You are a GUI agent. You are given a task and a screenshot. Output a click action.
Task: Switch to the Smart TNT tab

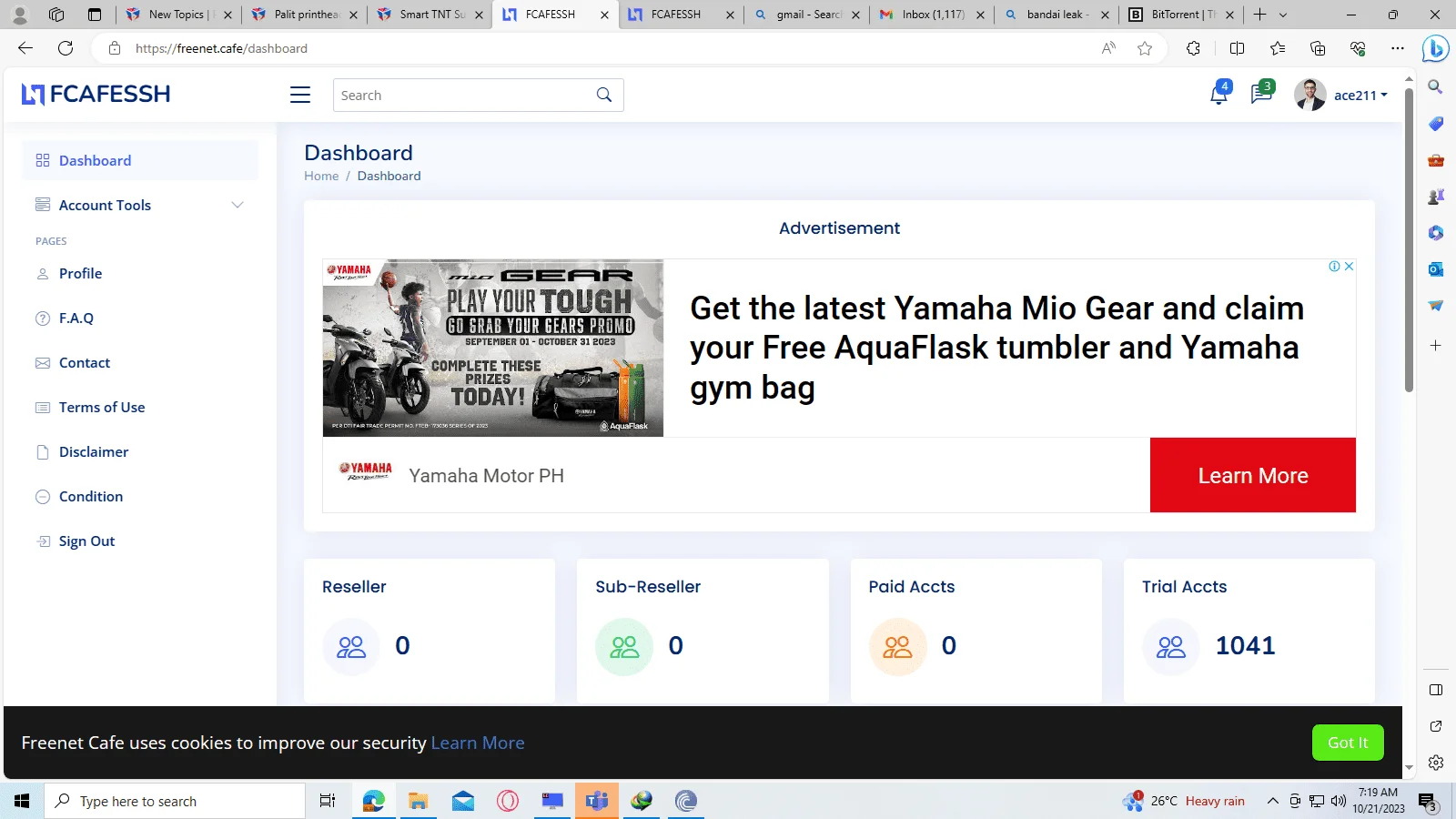pyautogui.click(x=430, y=15)
